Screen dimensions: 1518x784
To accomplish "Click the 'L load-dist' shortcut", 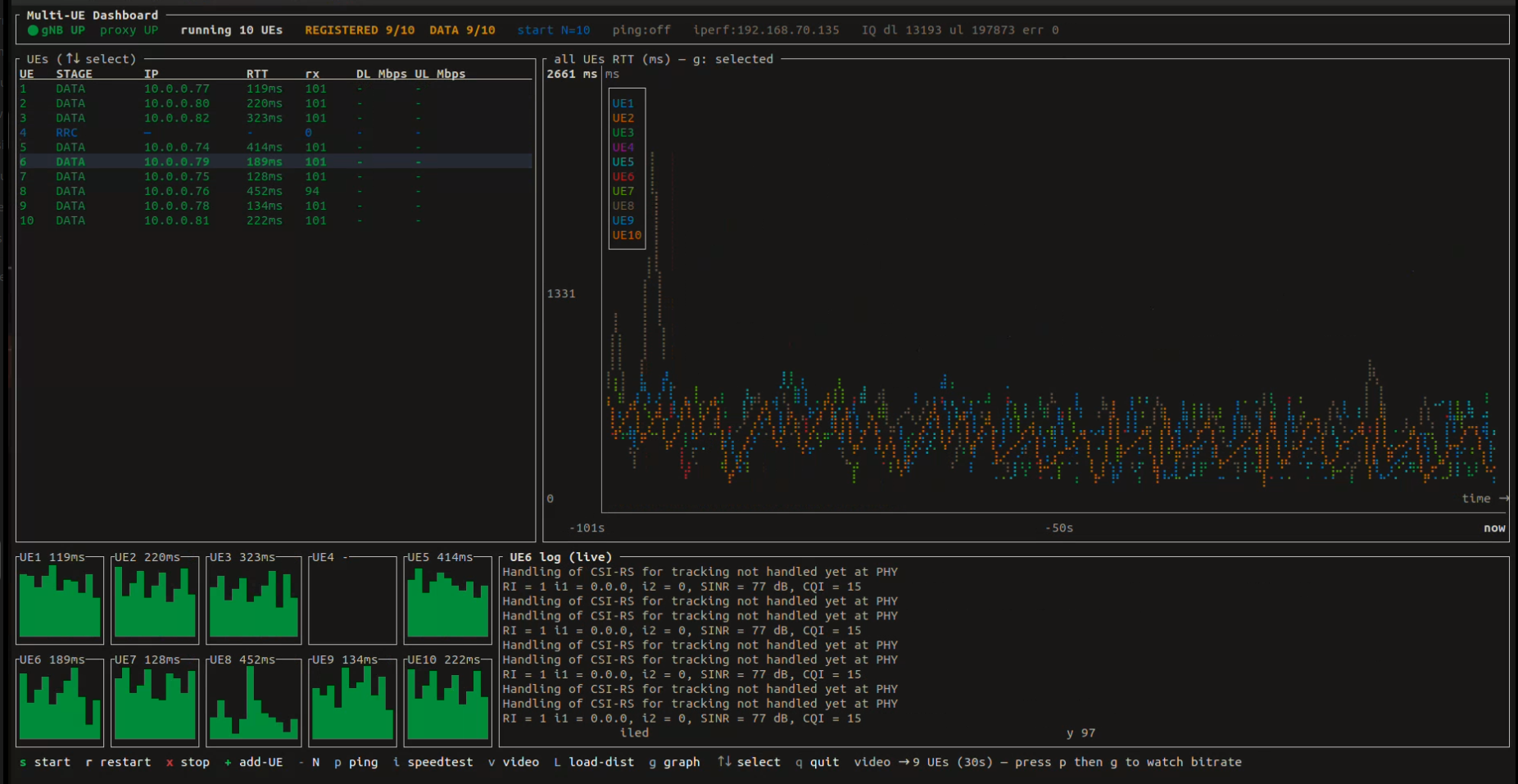I will [594, 762].
